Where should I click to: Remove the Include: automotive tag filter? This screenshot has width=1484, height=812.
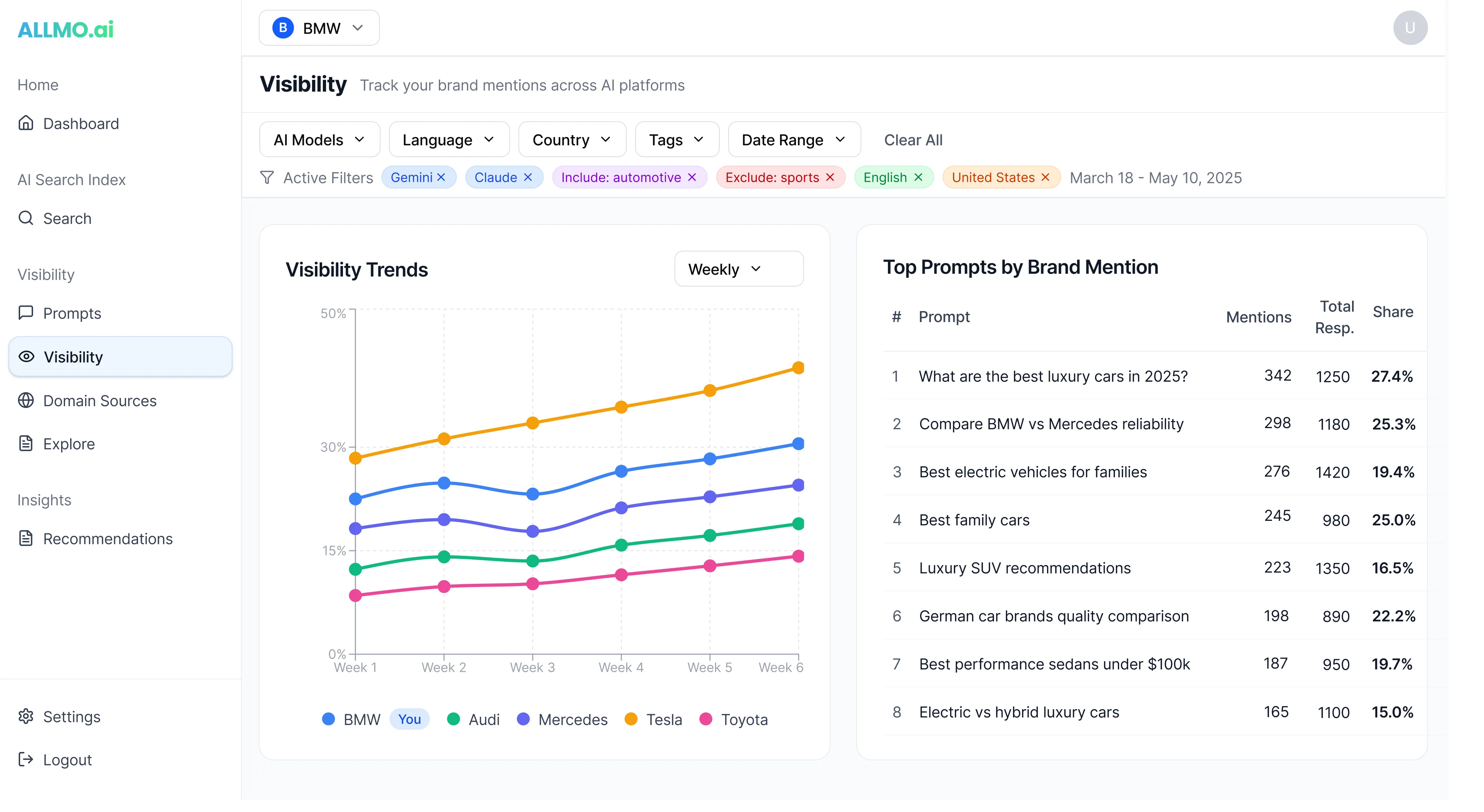pos(692,177)
